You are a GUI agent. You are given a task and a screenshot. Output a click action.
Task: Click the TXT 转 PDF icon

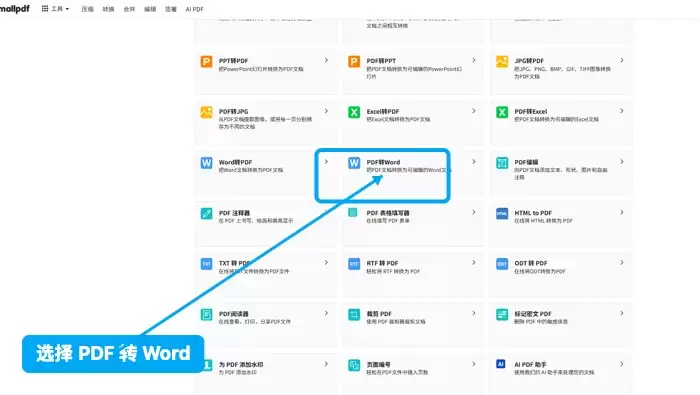[x=206, y=264]
